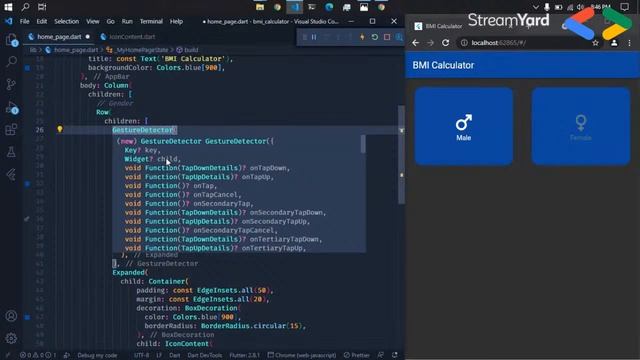Click the Prettier status bar item
The height and width of the screenshot is (360, 640).
356,355
